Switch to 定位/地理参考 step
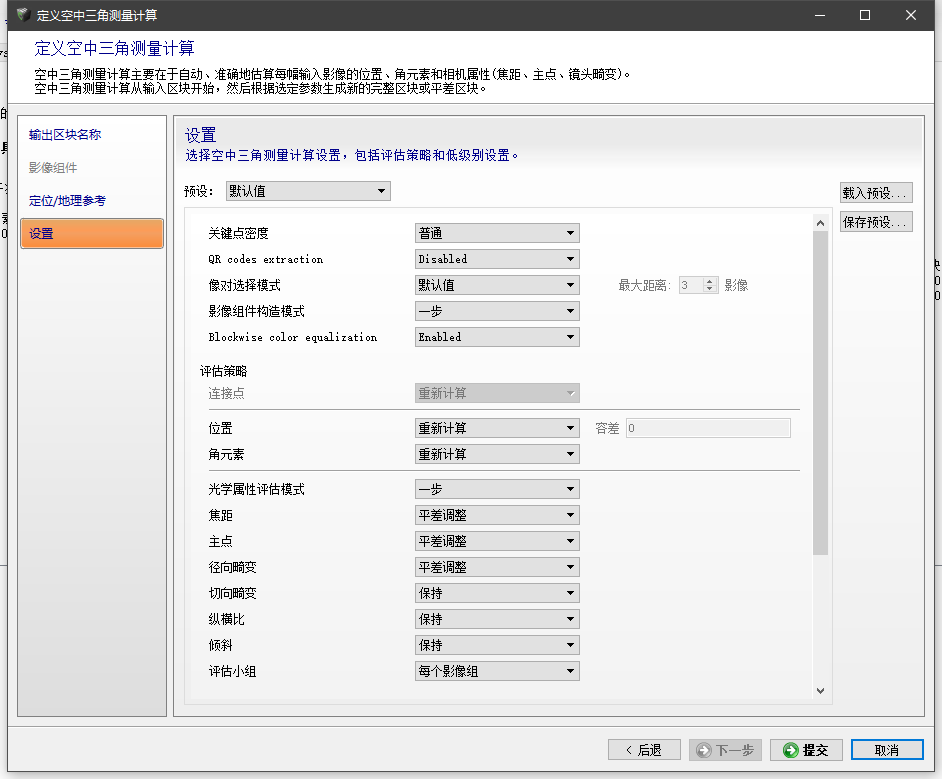Viewport: 942px width, 779px height. [x=67, y=201]
